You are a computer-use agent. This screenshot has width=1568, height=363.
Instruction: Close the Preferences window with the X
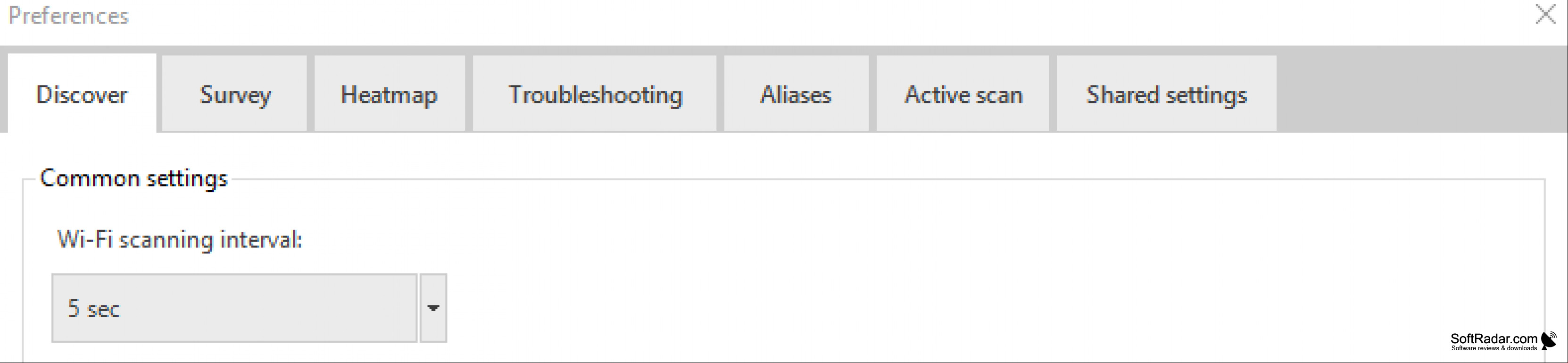[1545, 13]
